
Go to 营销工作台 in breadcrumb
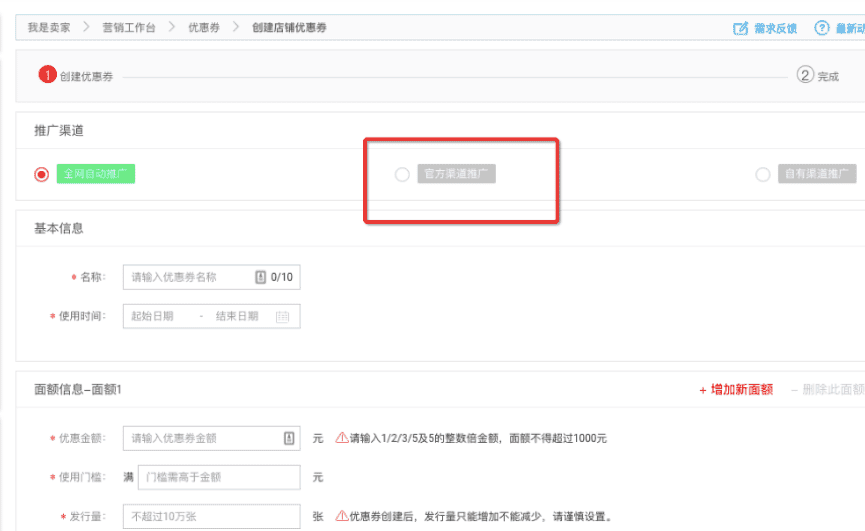(x=128, y=27)
